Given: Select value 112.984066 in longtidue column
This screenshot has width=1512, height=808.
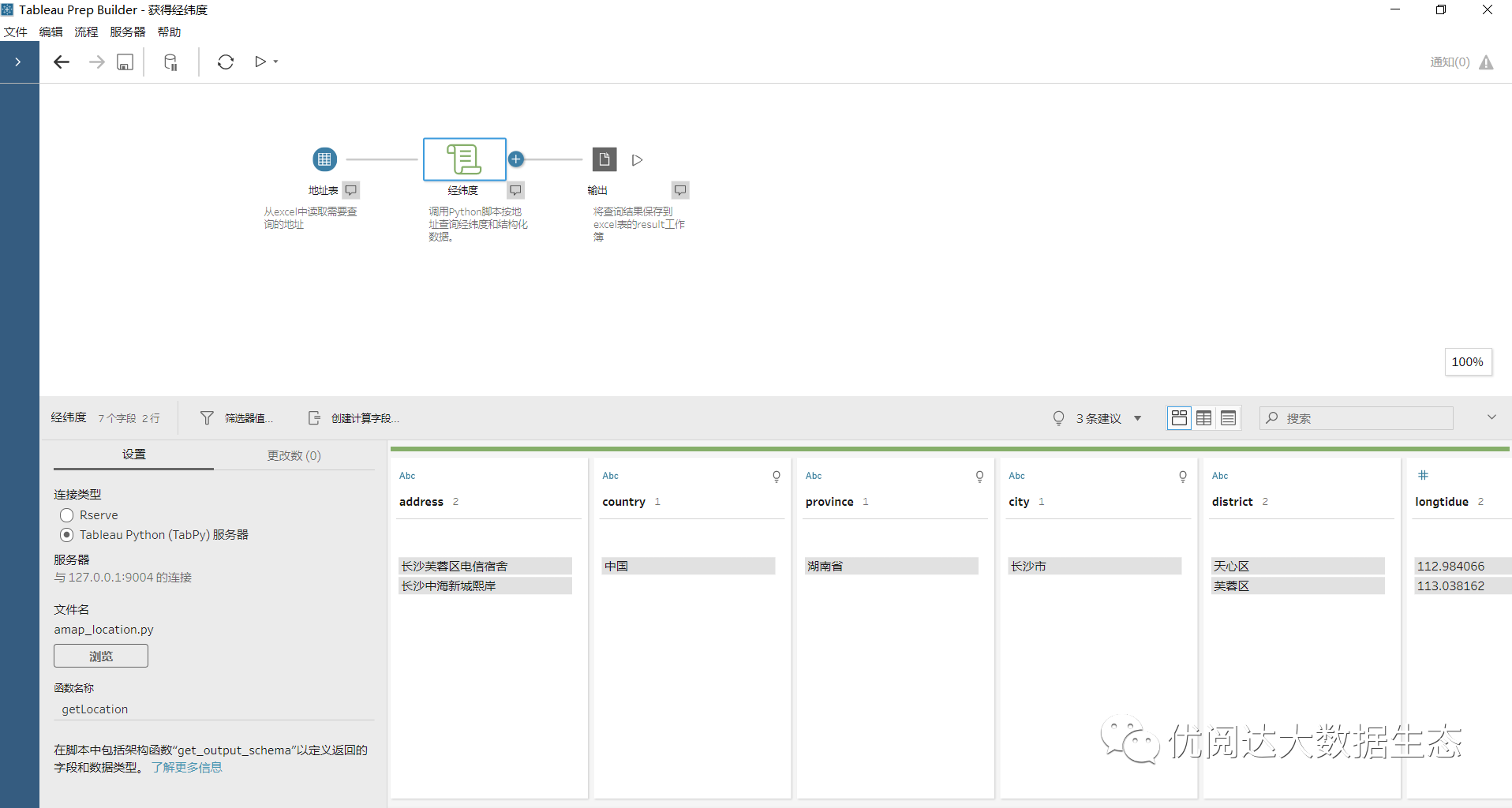Looking at the screenshot, I should [x=1463, y=566].
